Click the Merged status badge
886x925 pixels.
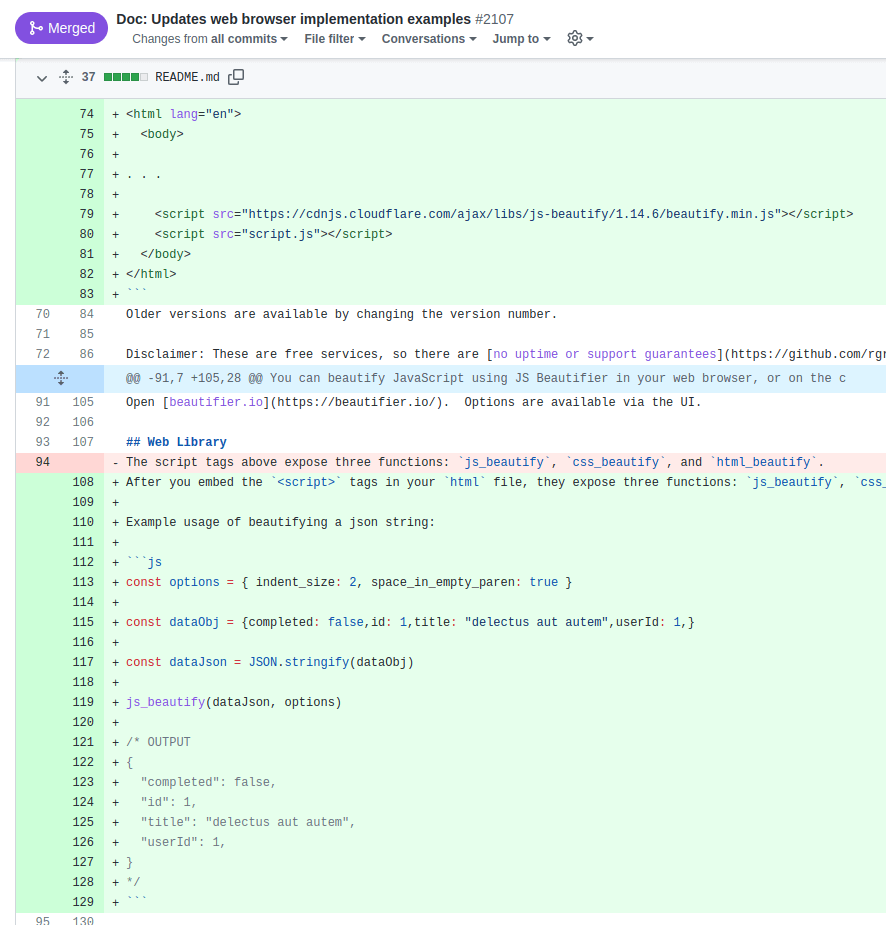61,28
